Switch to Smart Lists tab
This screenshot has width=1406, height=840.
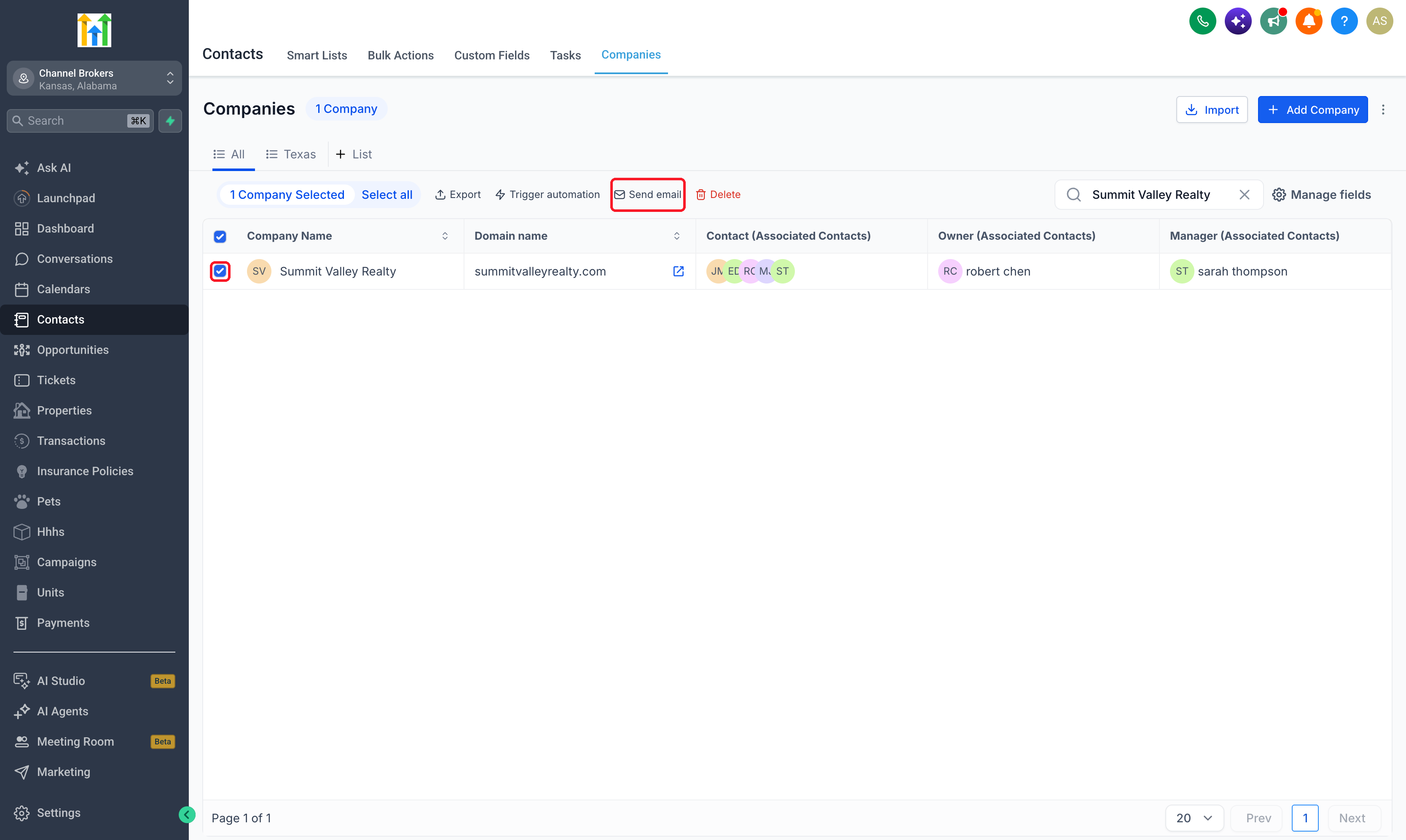point(317,56)
